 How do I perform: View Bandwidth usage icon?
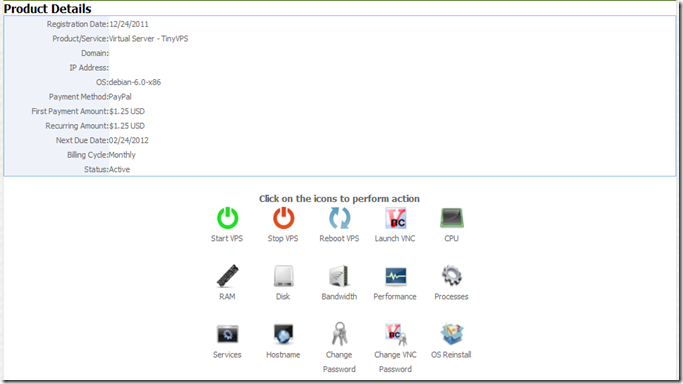click(339, 276)
